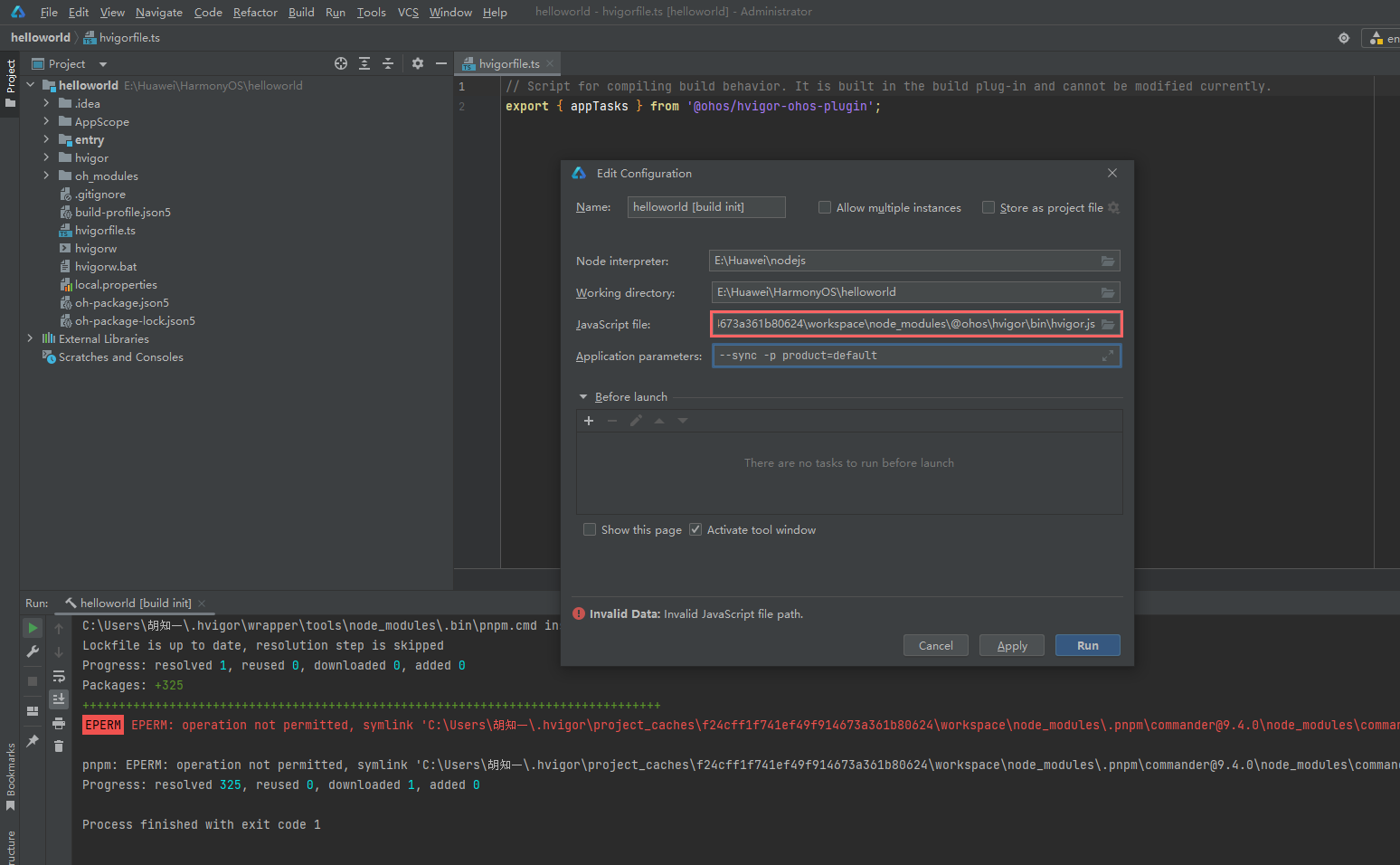Screen dimensions: 1400x865
Task: Clear all Run console output
Action: click(x=59, y=746)
